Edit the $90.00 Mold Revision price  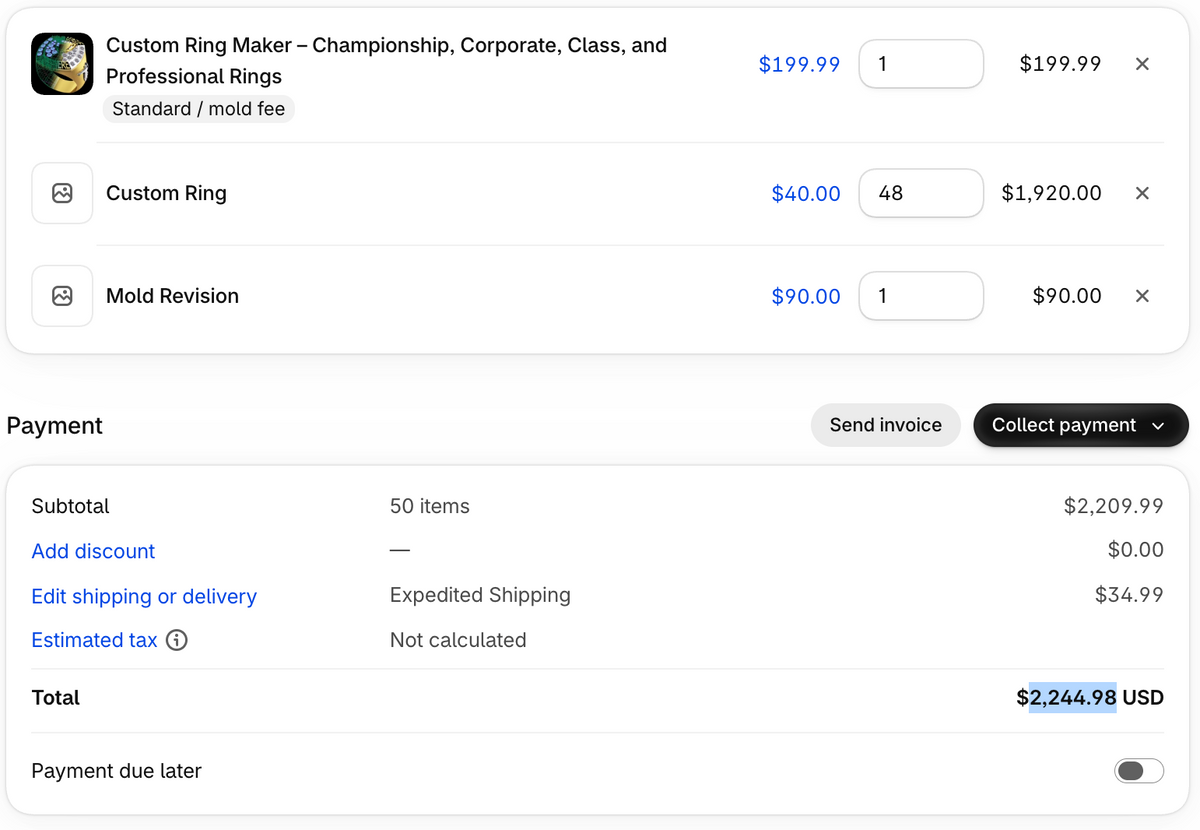tap(806, 296)
